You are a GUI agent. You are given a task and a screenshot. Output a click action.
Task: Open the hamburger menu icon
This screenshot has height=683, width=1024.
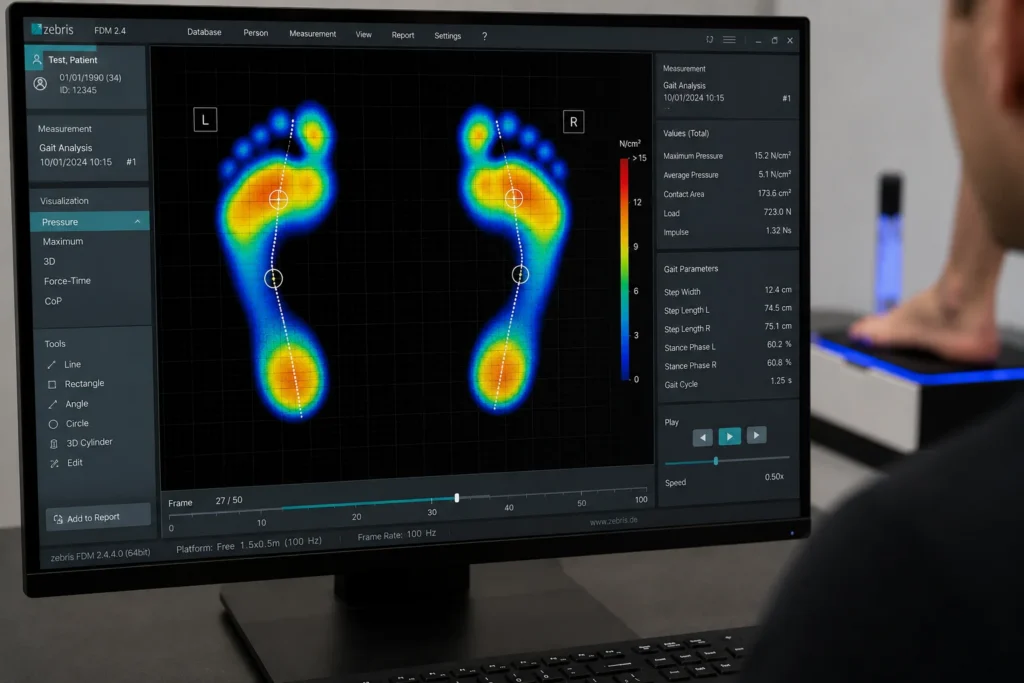tap(729, 40)
